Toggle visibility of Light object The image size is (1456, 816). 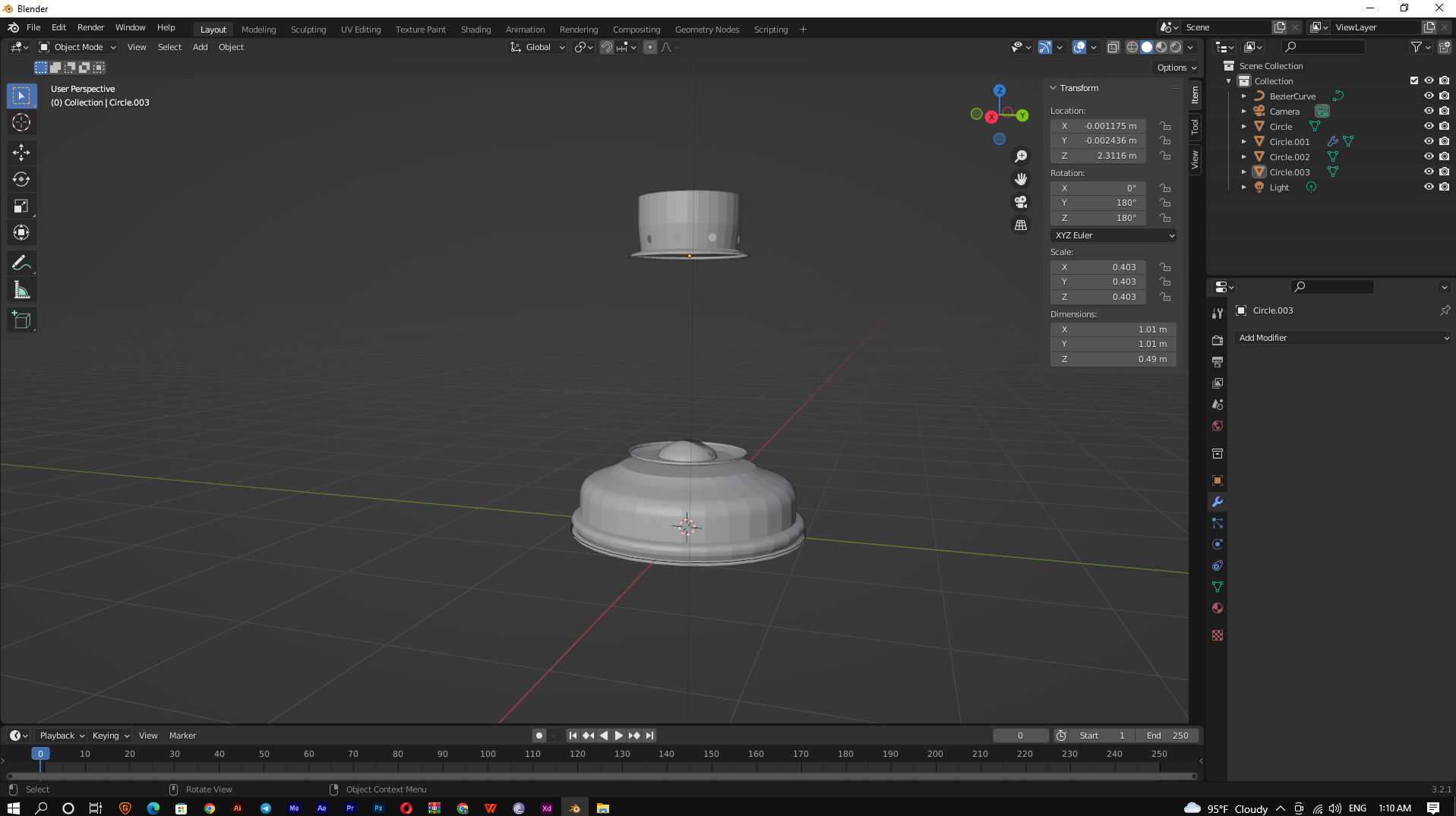[1429, 187]
